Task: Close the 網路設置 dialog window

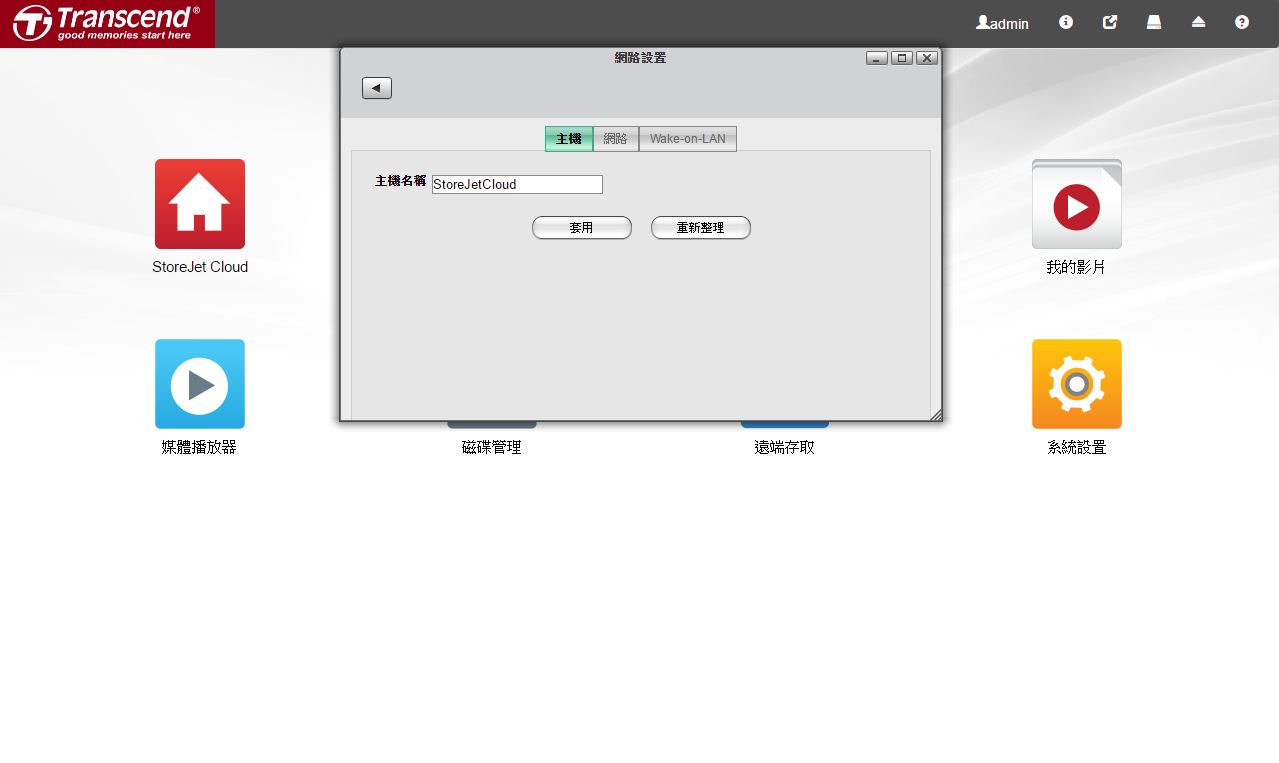Action: [927, 58]
